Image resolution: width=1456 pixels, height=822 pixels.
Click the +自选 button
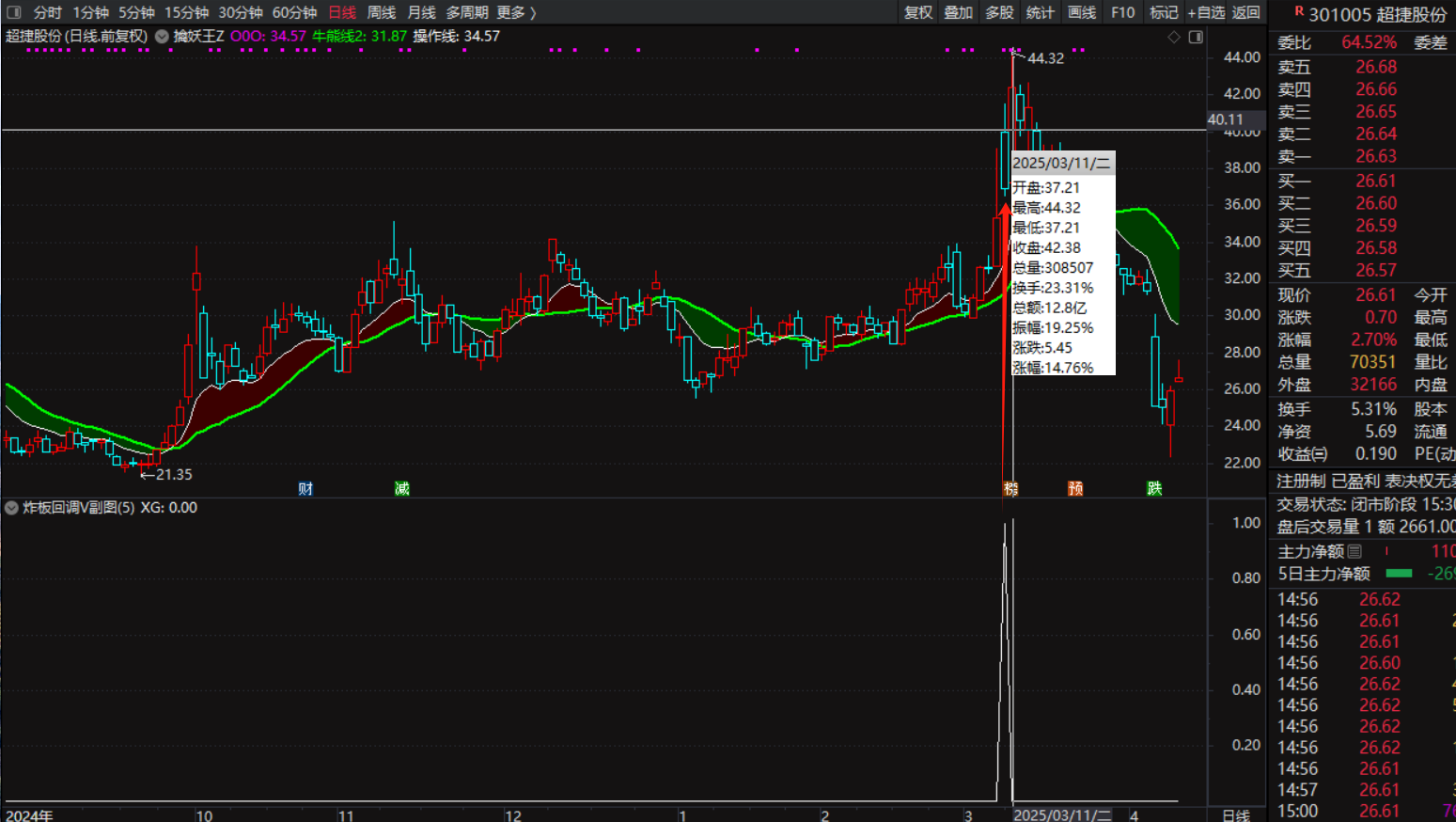[1205, 12]
